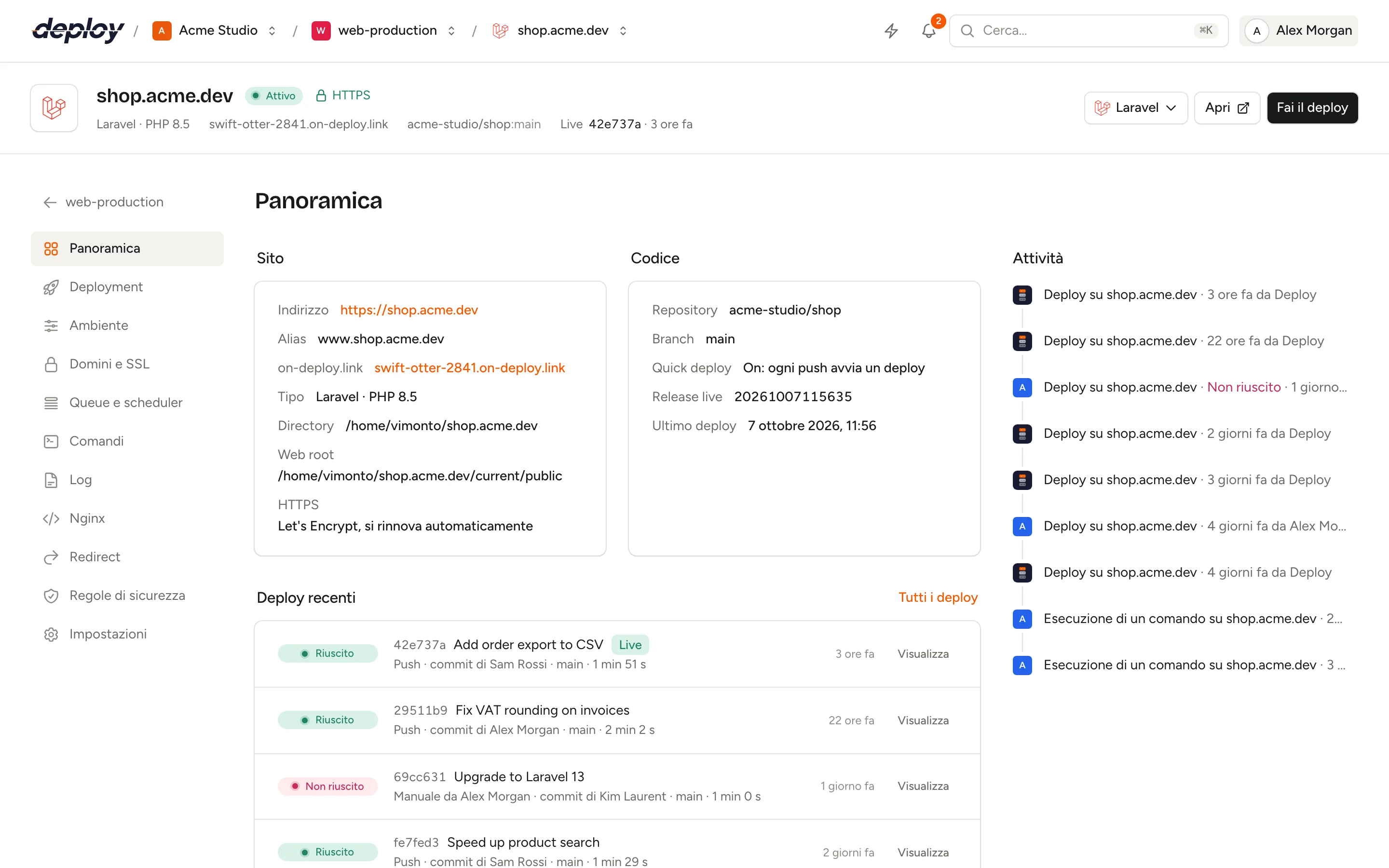Open swift-otter-2841.on-deploy.link in Sito card

pyautogui.click(x=469, y=368)
